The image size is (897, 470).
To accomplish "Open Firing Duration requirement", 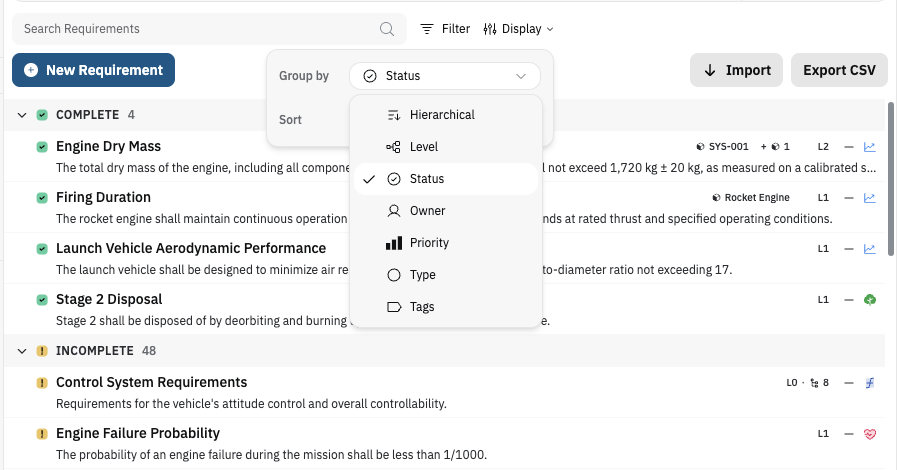I will [x=104, y=197].
